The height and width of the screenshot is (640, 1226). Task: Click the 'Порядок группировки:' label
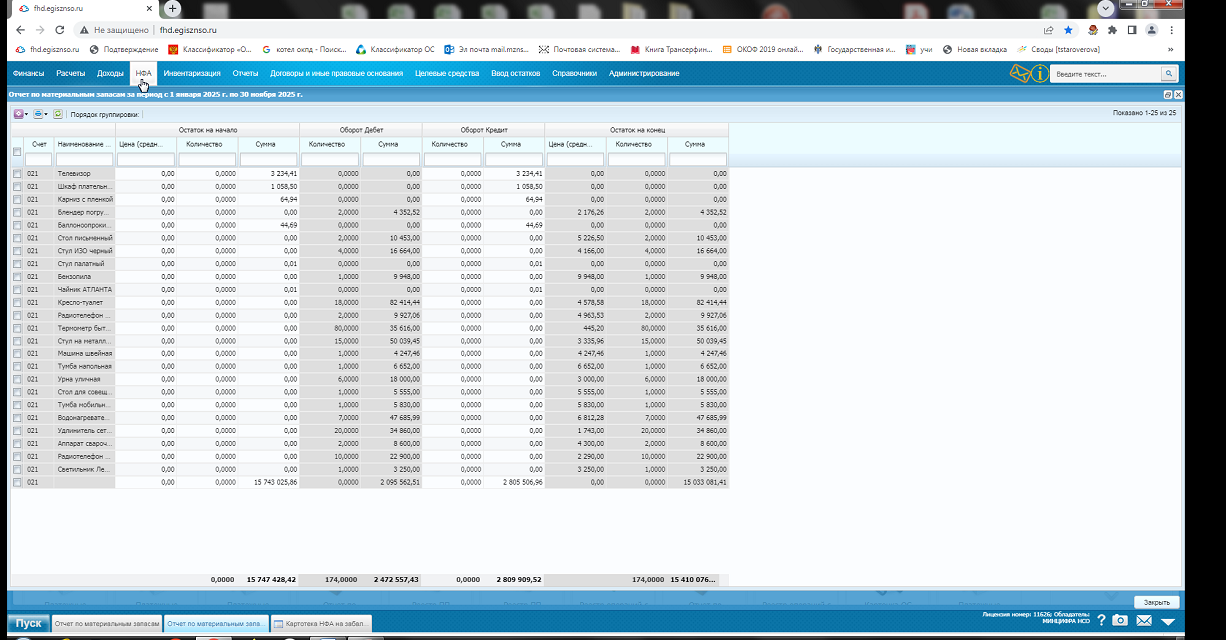tap(105, 114)
